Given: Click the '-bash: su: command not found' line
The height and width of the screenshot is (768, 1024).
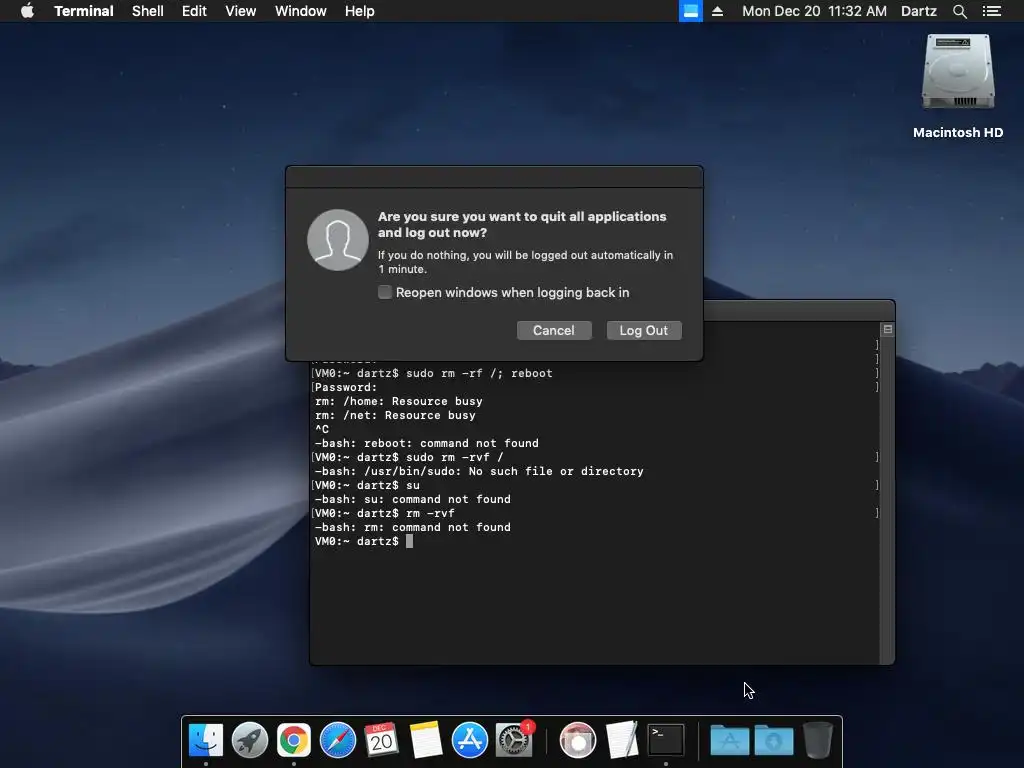Looking at the screenshot, I should [413, 499].
